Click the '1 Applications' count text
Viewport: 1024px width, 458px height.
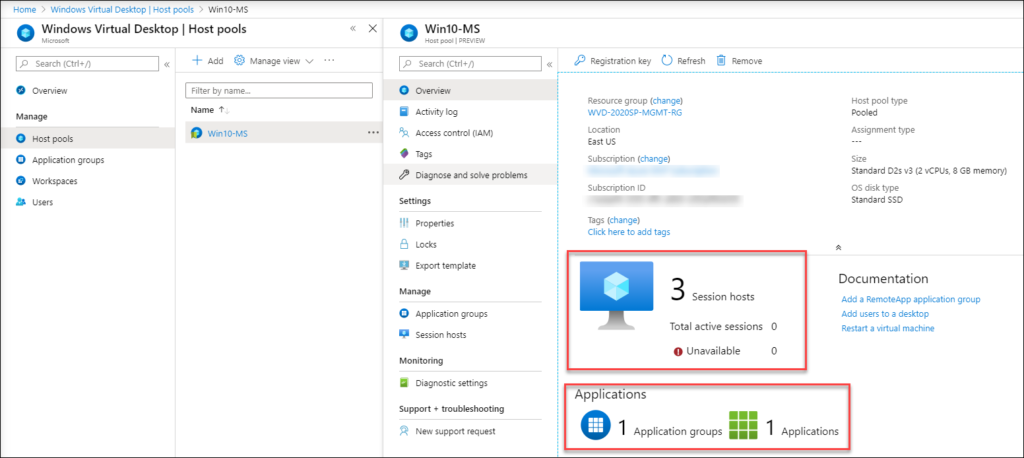(x=802, y=429)
